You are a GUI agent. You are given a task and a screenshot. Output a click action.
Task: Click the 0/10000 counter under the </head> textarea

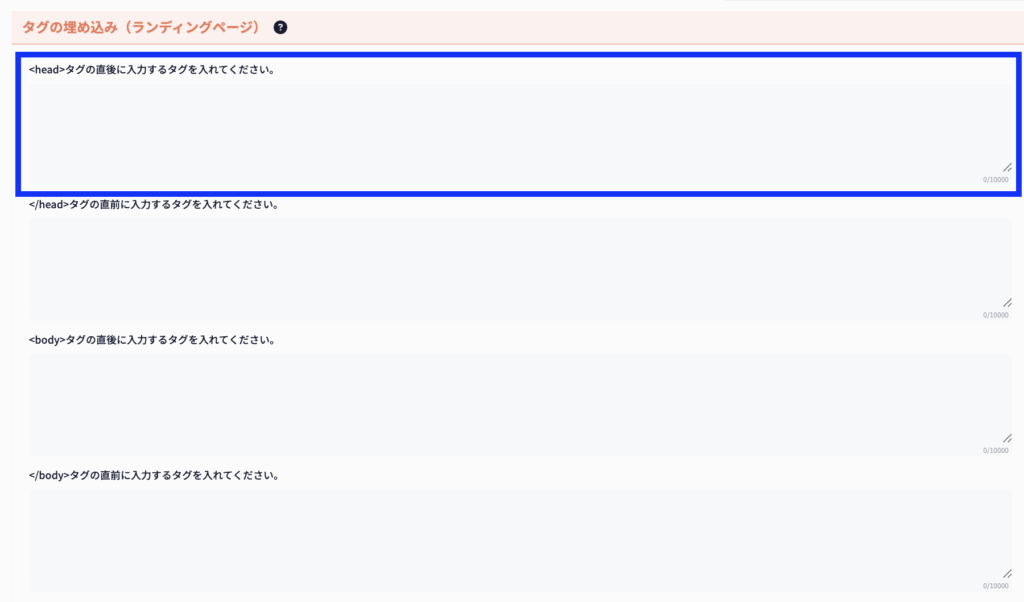[x=995, y=315]
